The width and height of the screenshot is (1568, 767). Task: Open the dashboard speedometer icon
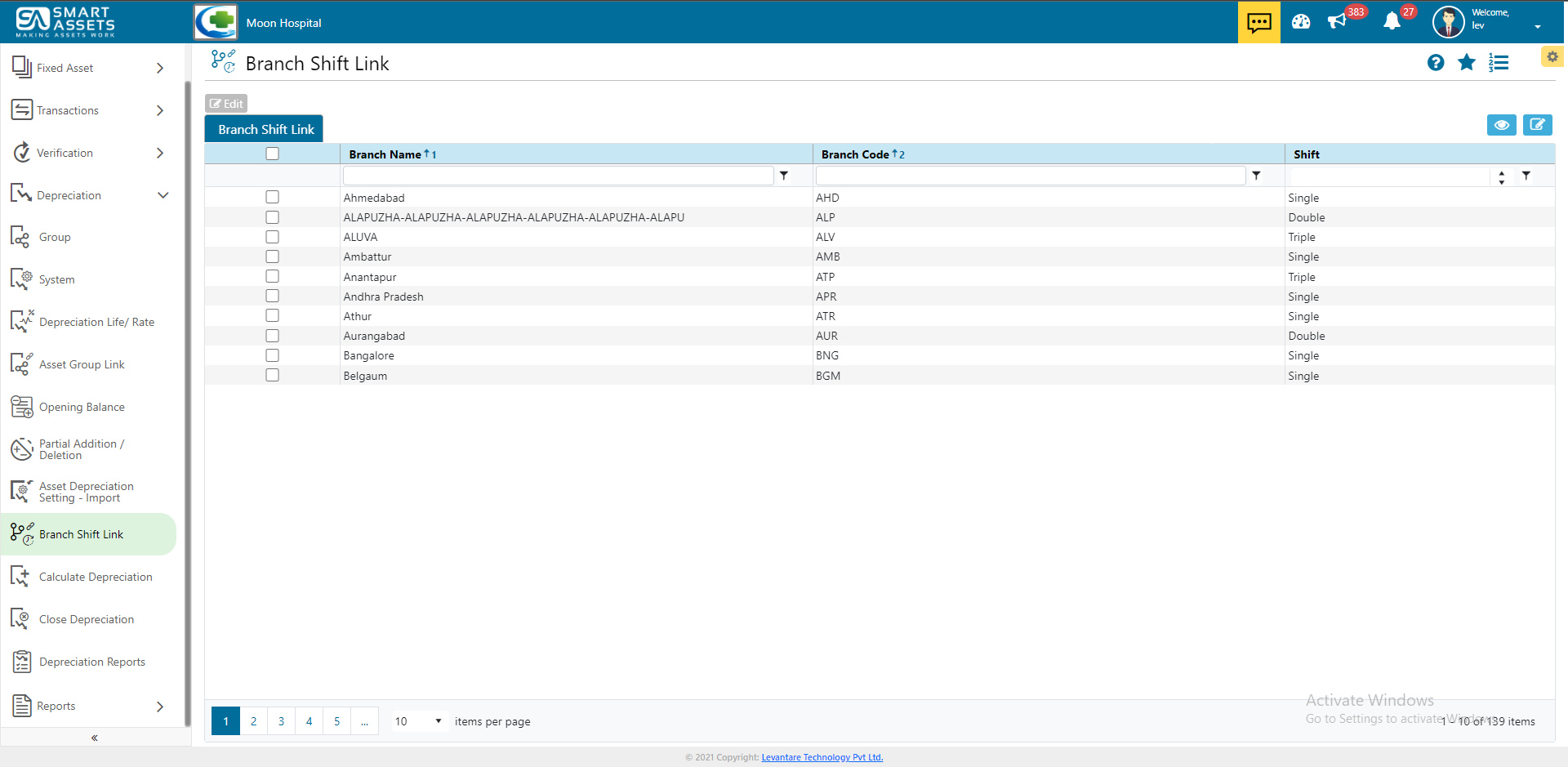(1300, 22)
